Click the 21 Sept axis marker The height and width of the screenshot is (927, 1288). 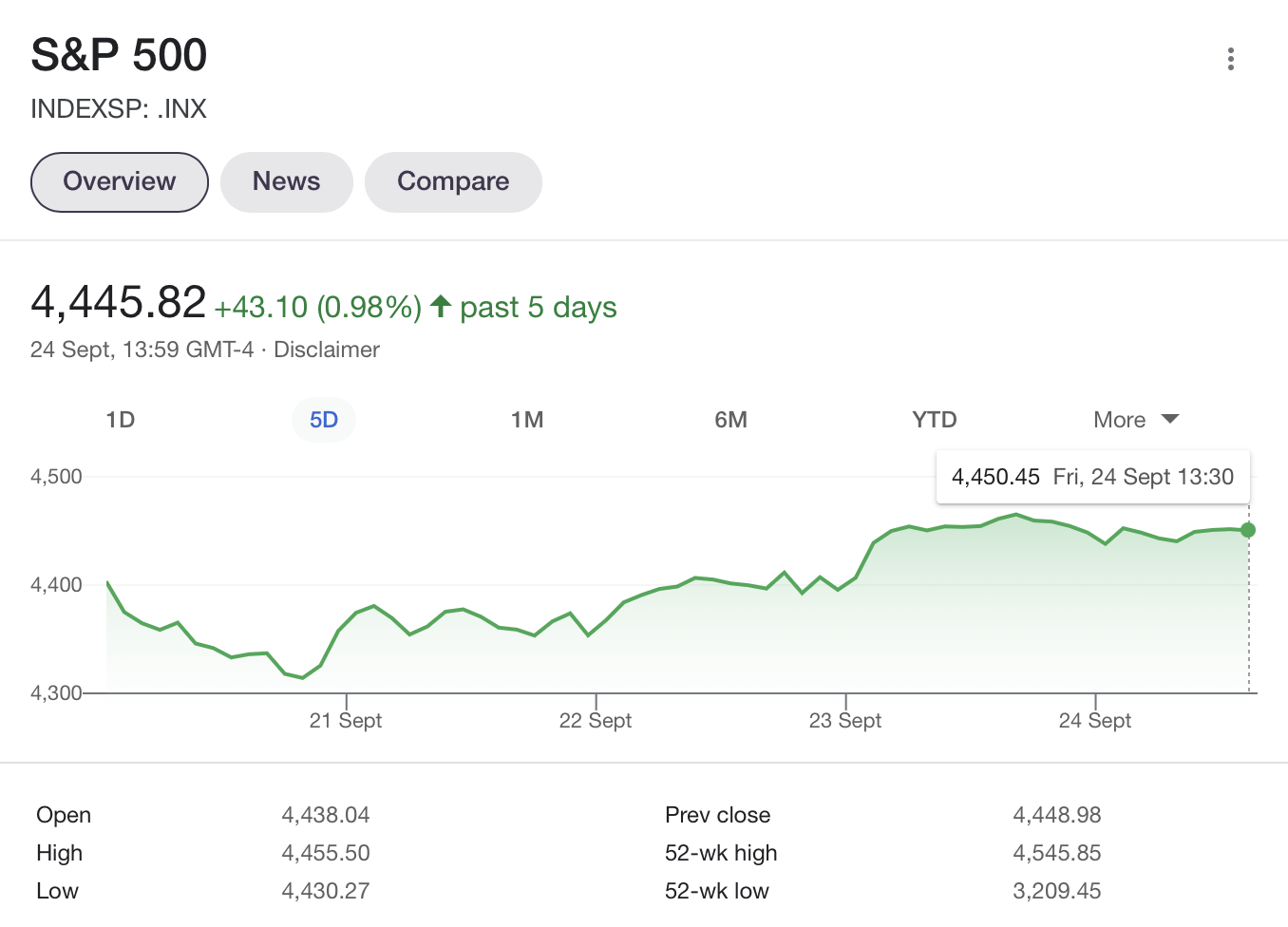tap(346, 720)
